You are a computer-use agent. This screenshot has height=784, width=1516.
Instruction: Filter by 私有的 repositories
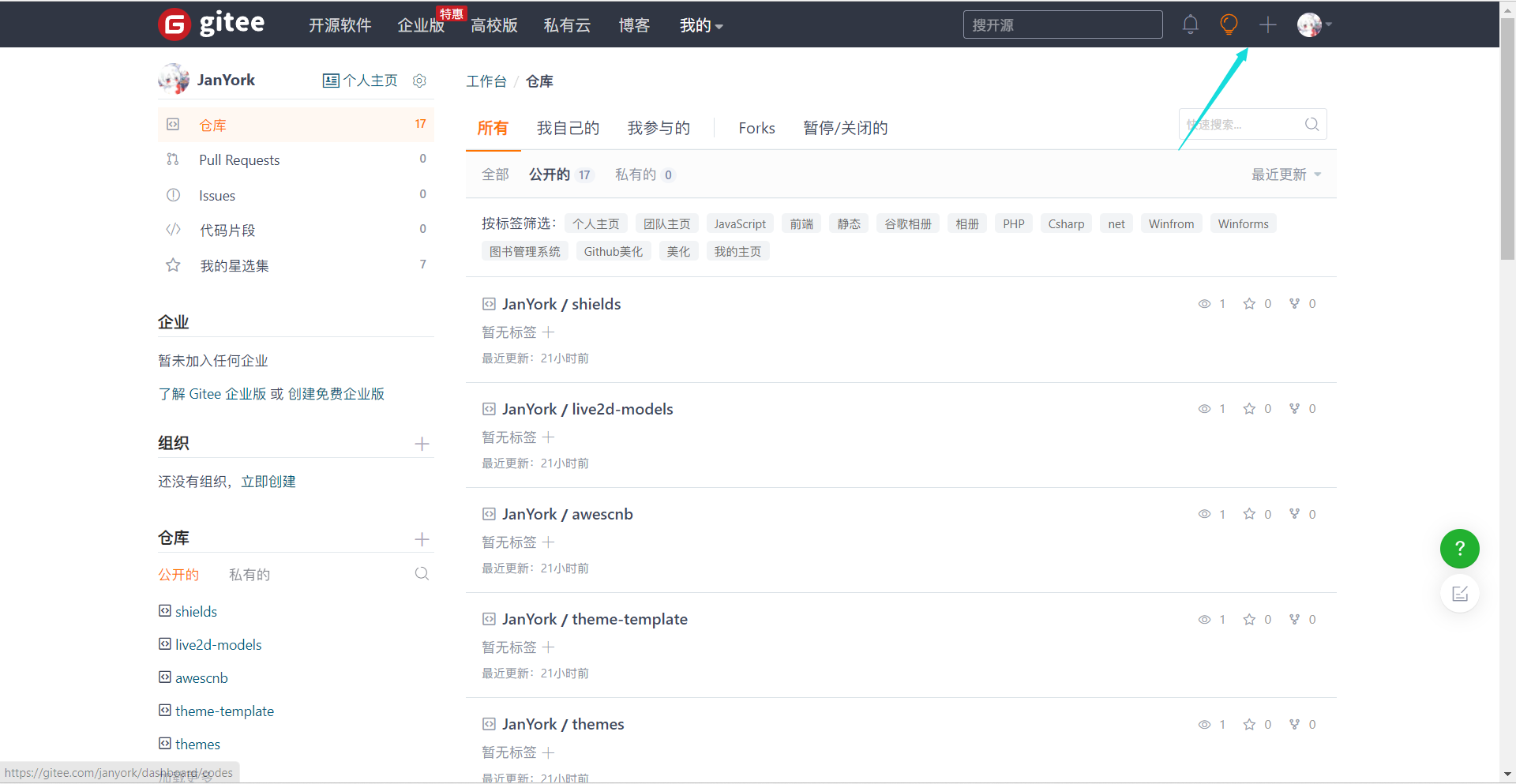pyautogui.click(x=645, y=174)
